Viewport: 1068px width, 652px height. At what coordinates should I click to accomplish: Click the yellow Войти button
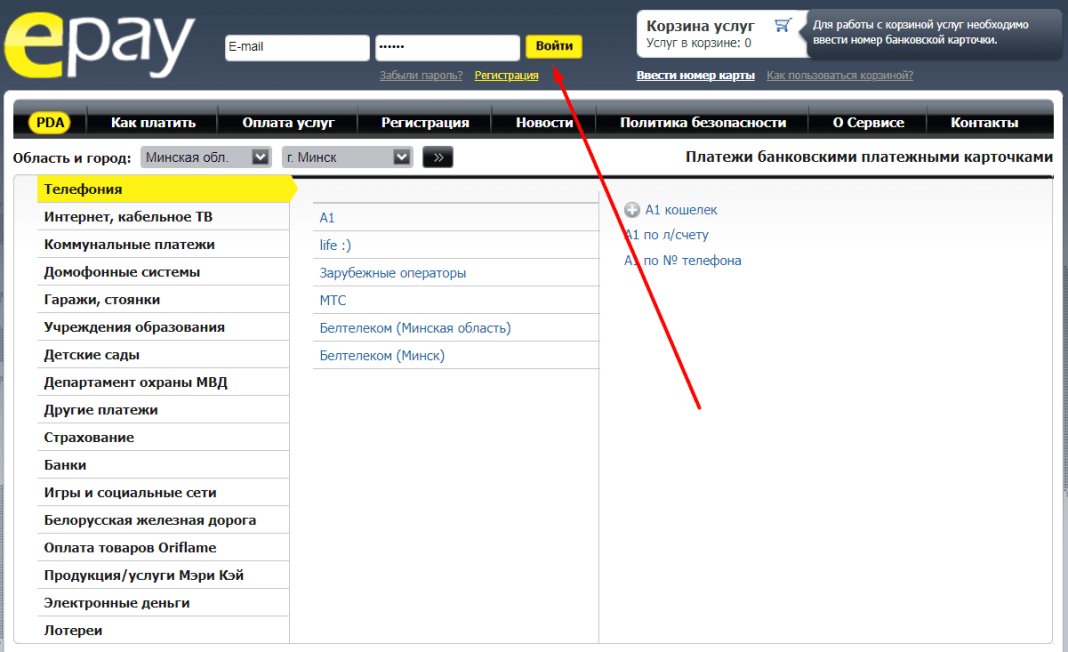point(554,47)
